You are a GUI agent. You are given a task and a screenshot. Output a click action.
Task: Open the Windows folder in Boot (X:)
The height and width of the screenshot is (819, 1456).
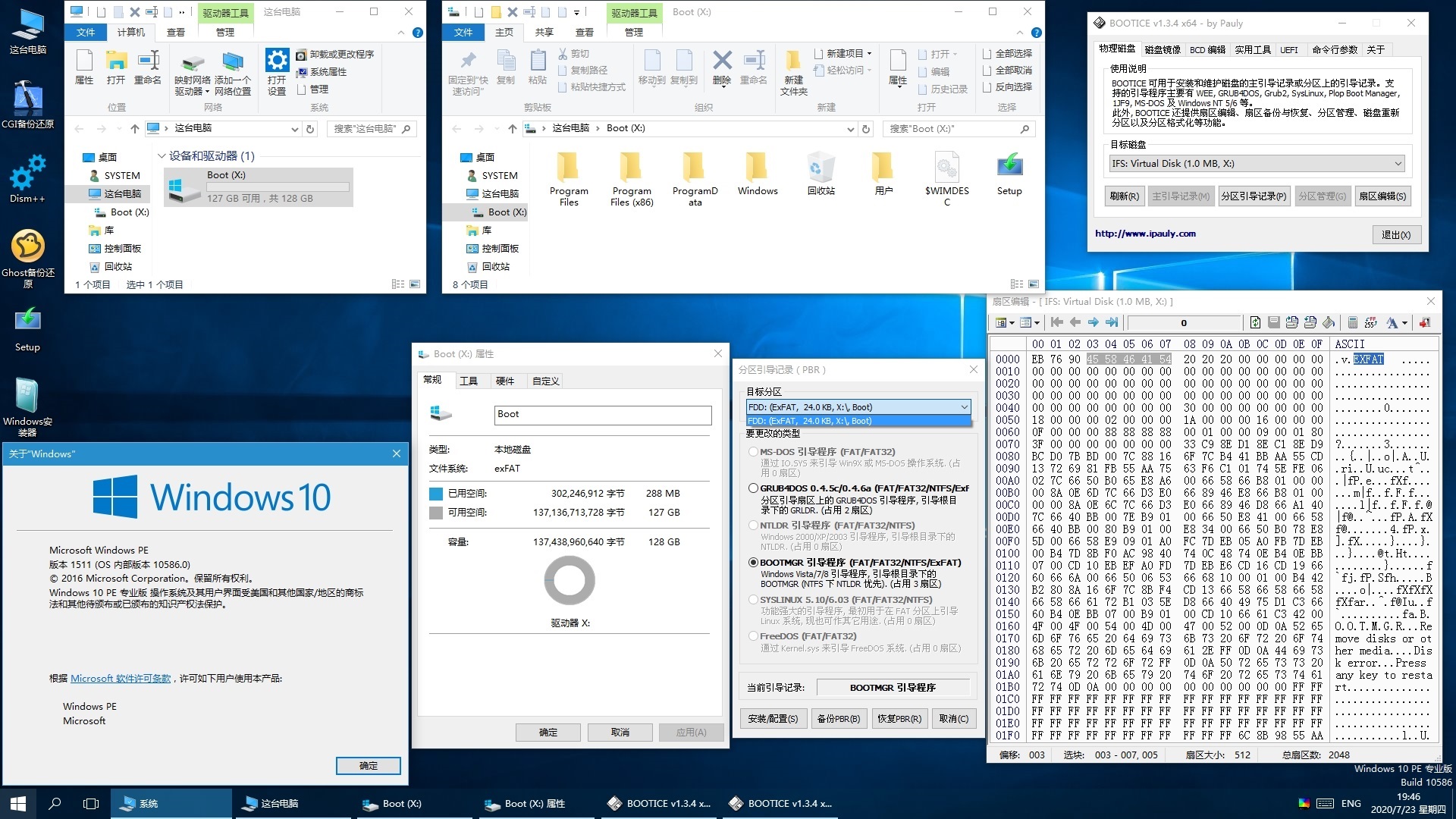click(x=758, y=174)
